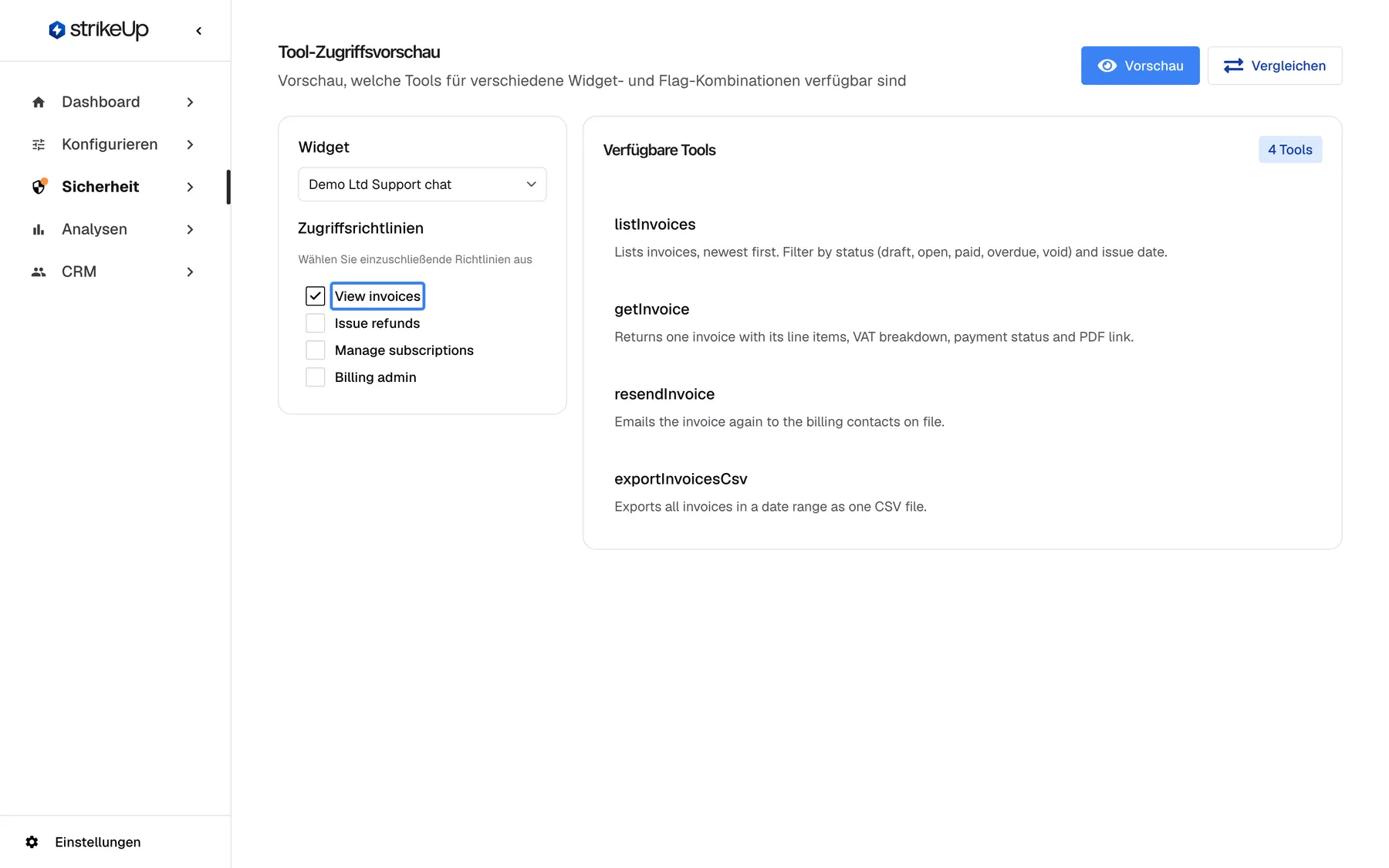1389x868 pixels.
Task: Click the swap arrows icon in Vergleichen
Action: pyautogui.click(x=1233, y=66)
